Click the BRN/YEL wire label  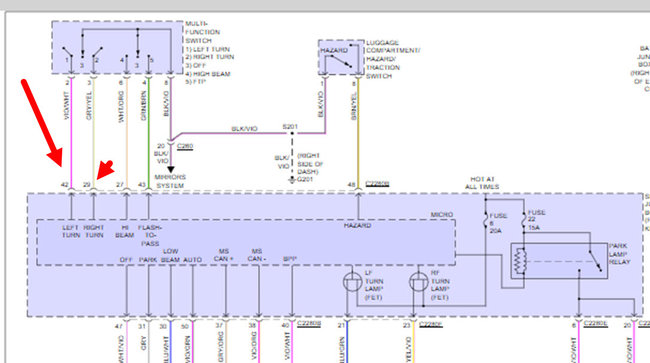(354, 106)
